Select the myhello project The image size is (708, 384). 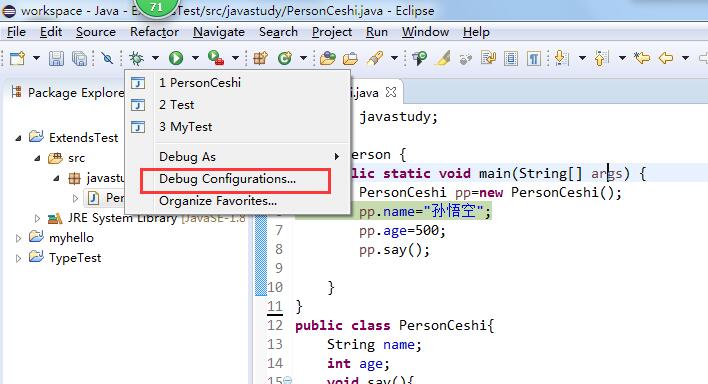[61, 238]
